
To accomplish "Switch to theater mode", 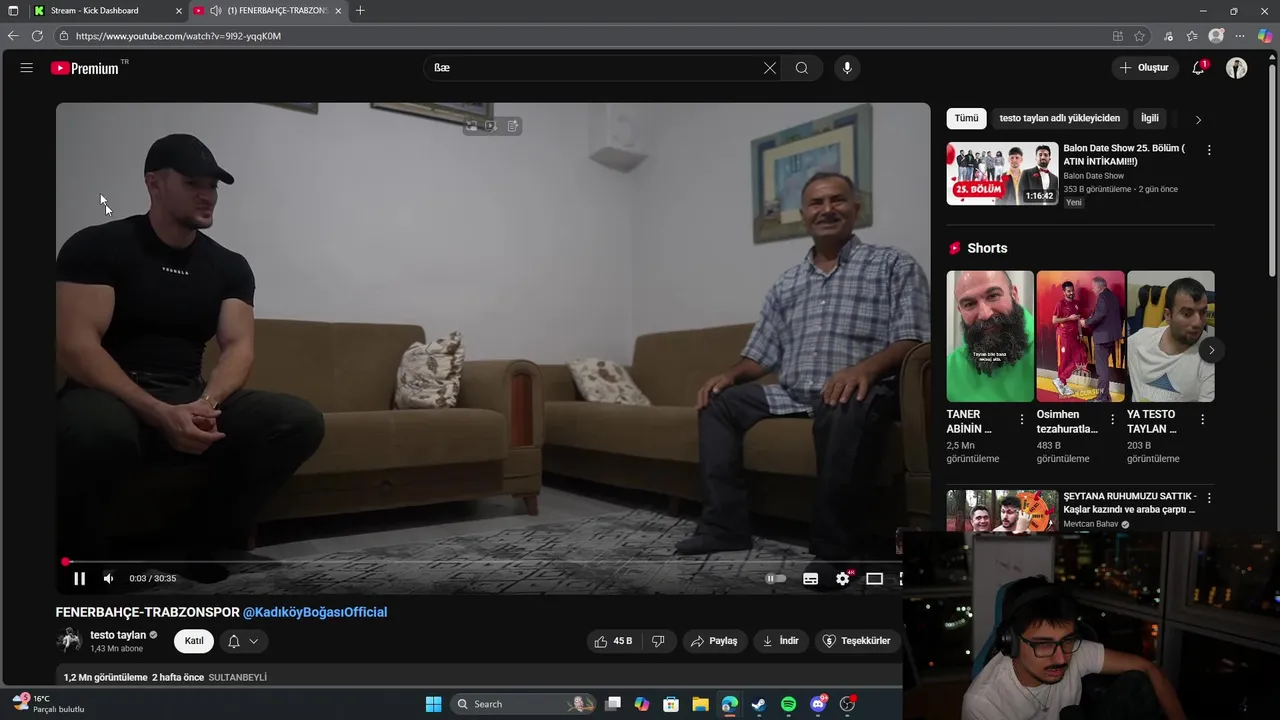I will [874, 578].
